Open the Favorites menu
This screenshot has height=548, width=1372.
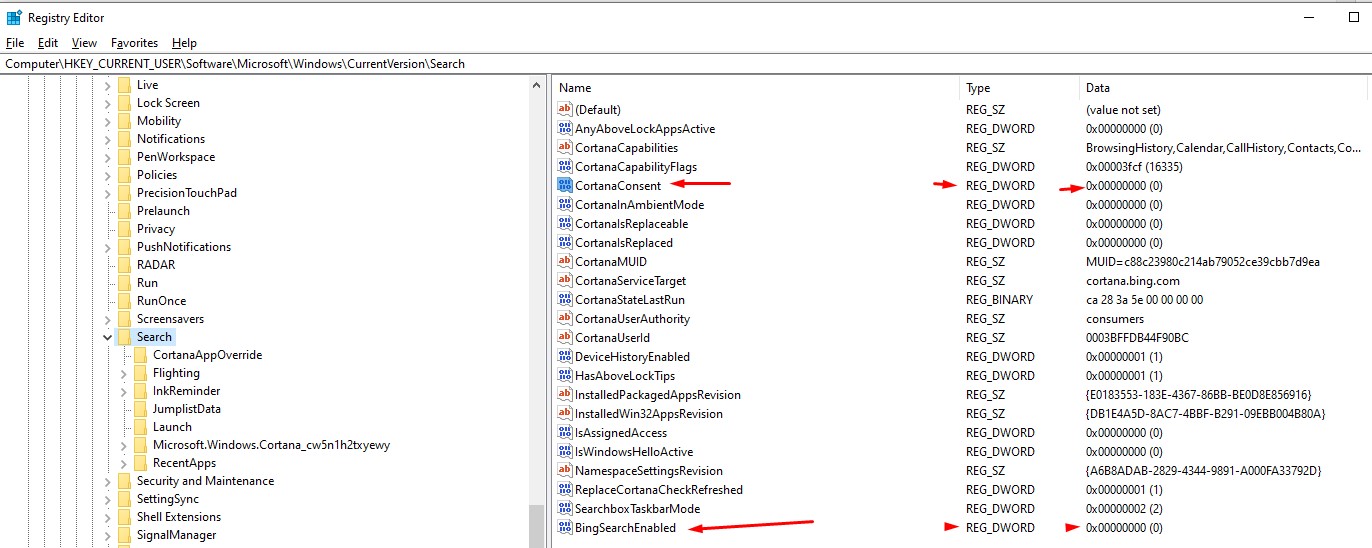coord(134,43)
